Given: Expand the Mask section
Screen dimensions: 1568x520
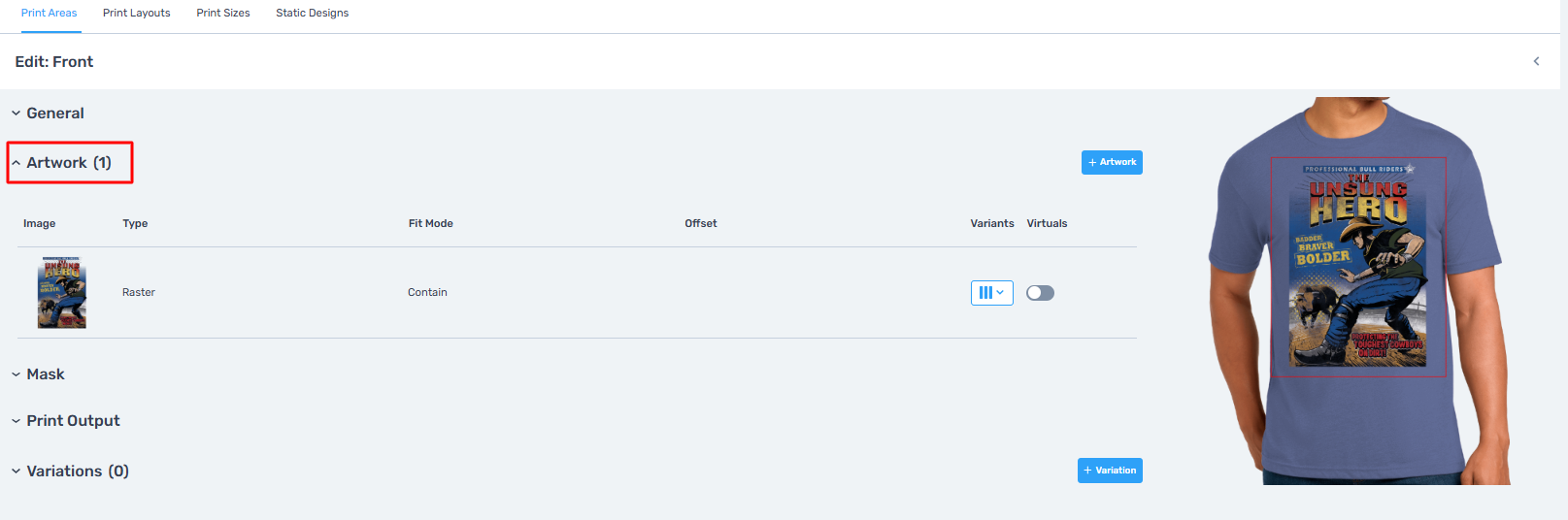Looking at the screenshot, I should pos(38,374).
